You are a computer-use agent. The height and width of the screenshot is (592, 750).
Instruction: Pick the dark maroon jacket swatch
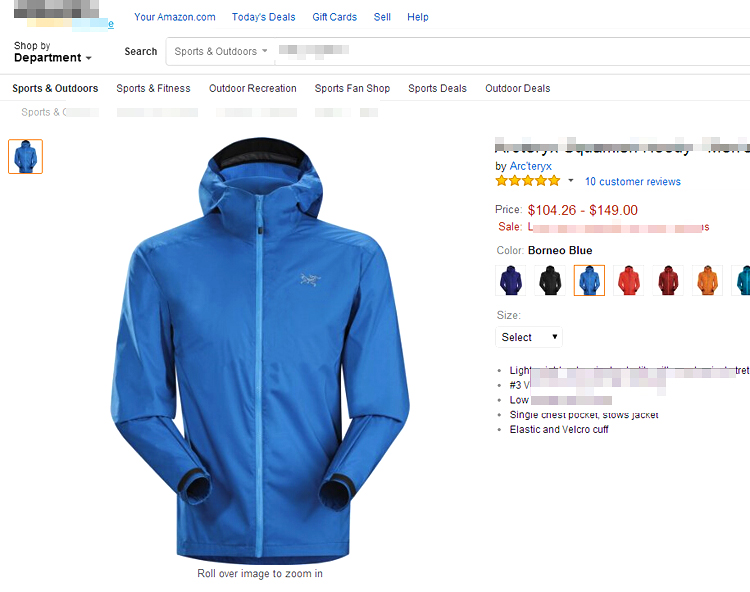(668, 280)
